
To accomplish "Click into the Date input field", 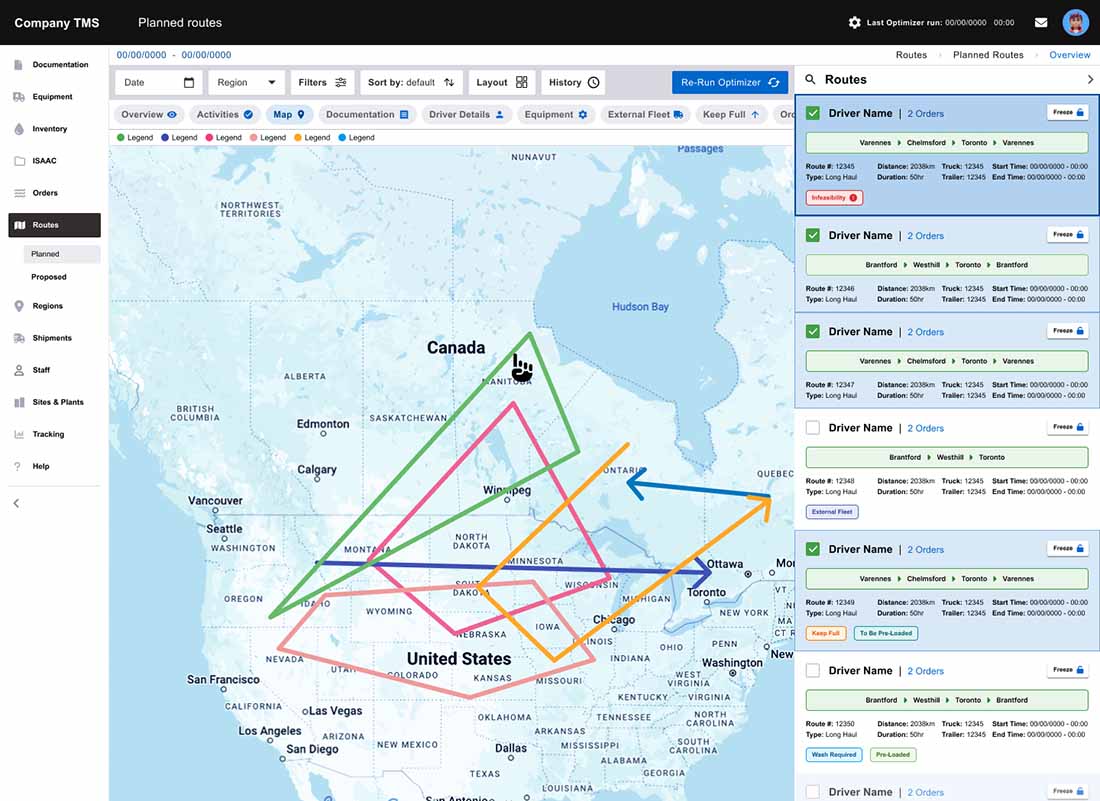I will point(159,83).
